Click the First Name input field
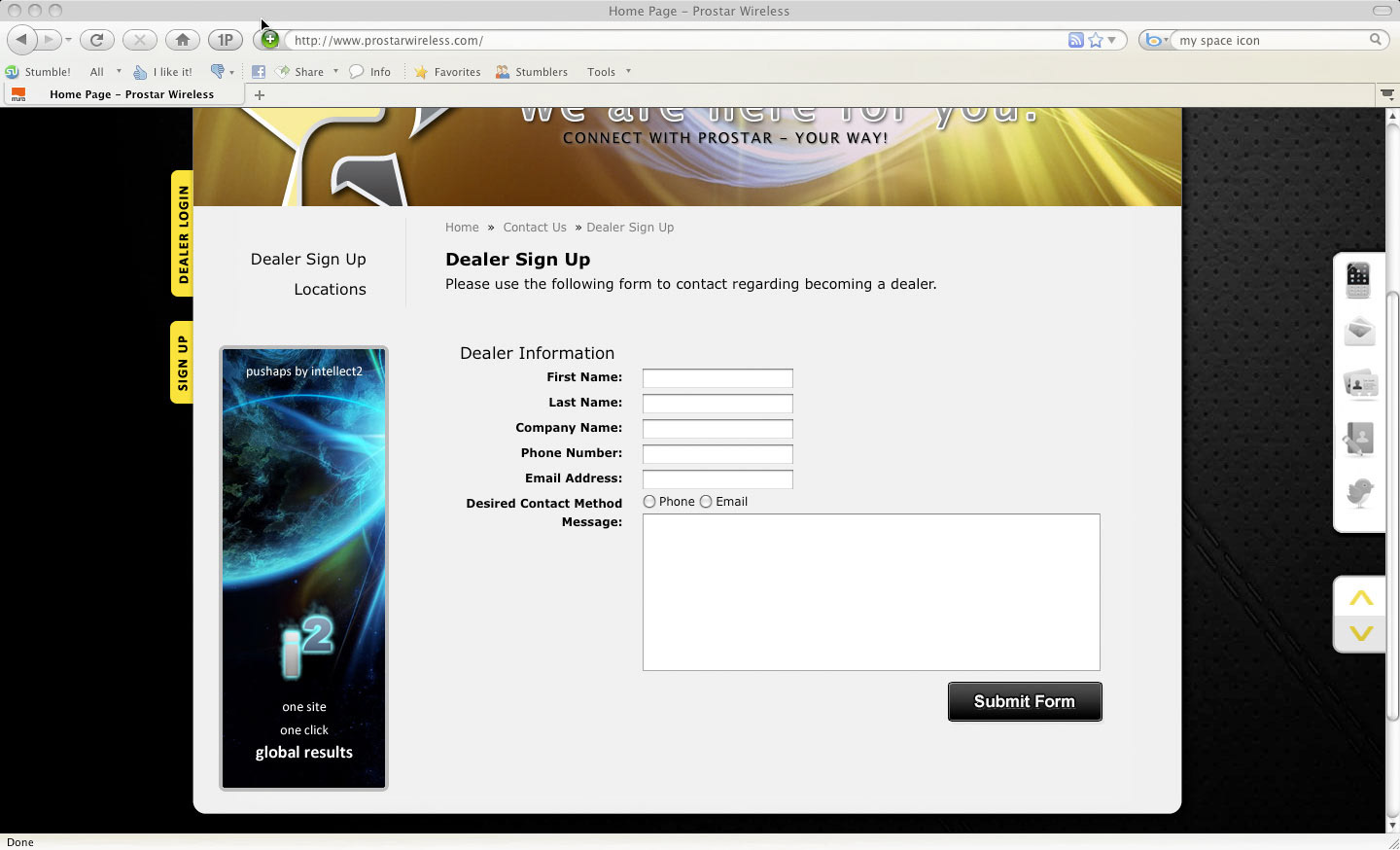This screenshot has height=850, width=1400. click(717, 378)
